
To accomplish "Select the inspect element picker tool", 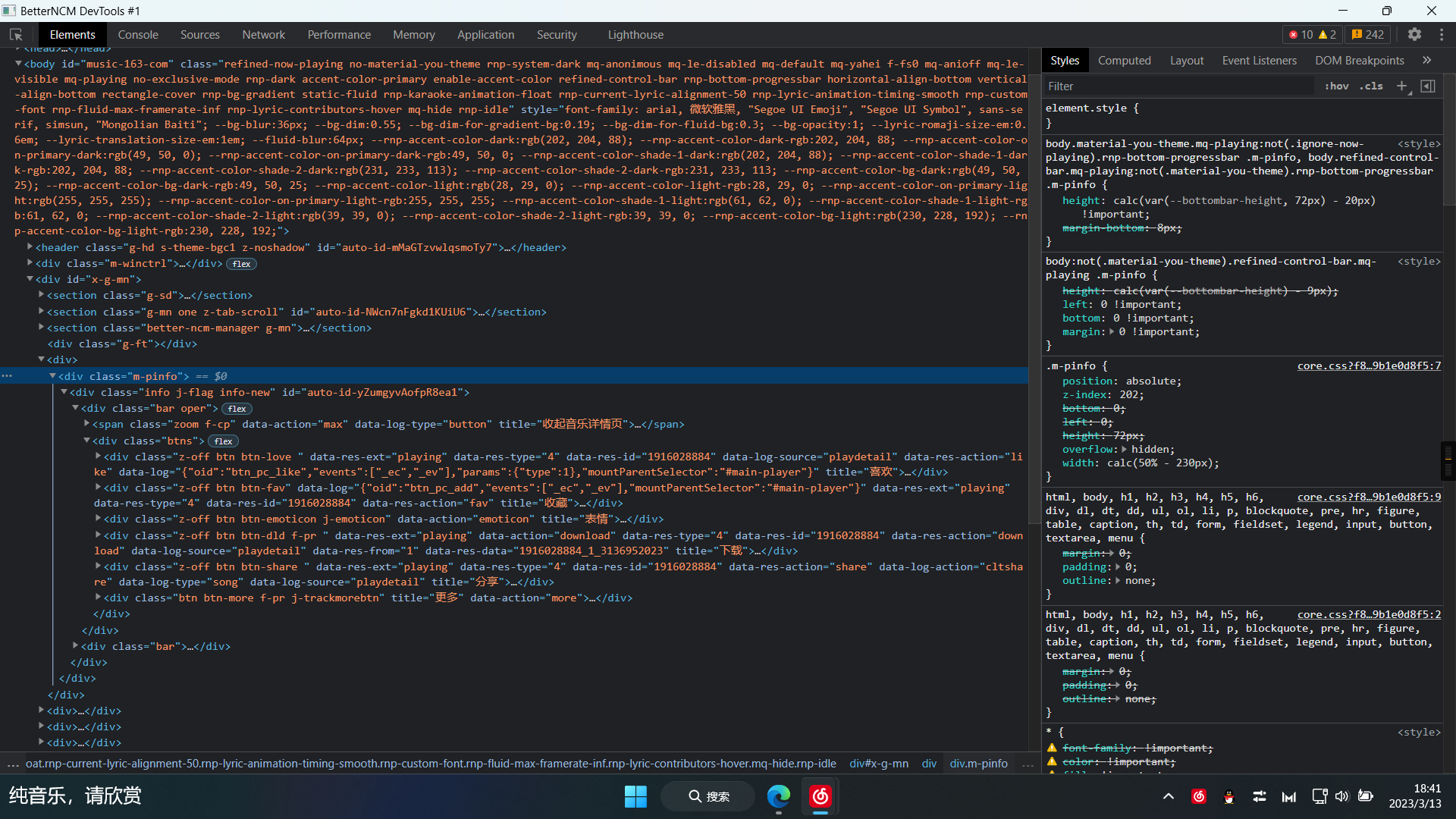I will 15,34.
